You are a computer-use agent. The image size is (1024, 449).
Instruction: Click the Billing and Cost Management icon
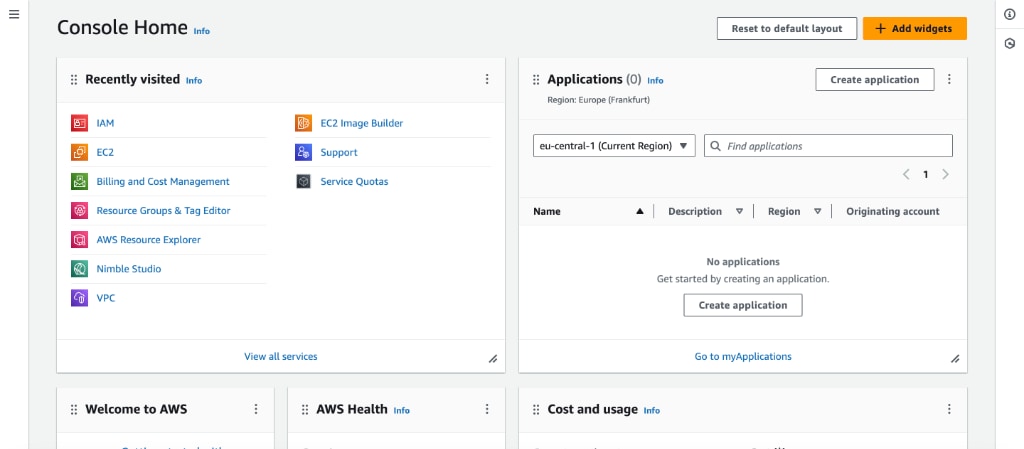(x=80, y=181)
